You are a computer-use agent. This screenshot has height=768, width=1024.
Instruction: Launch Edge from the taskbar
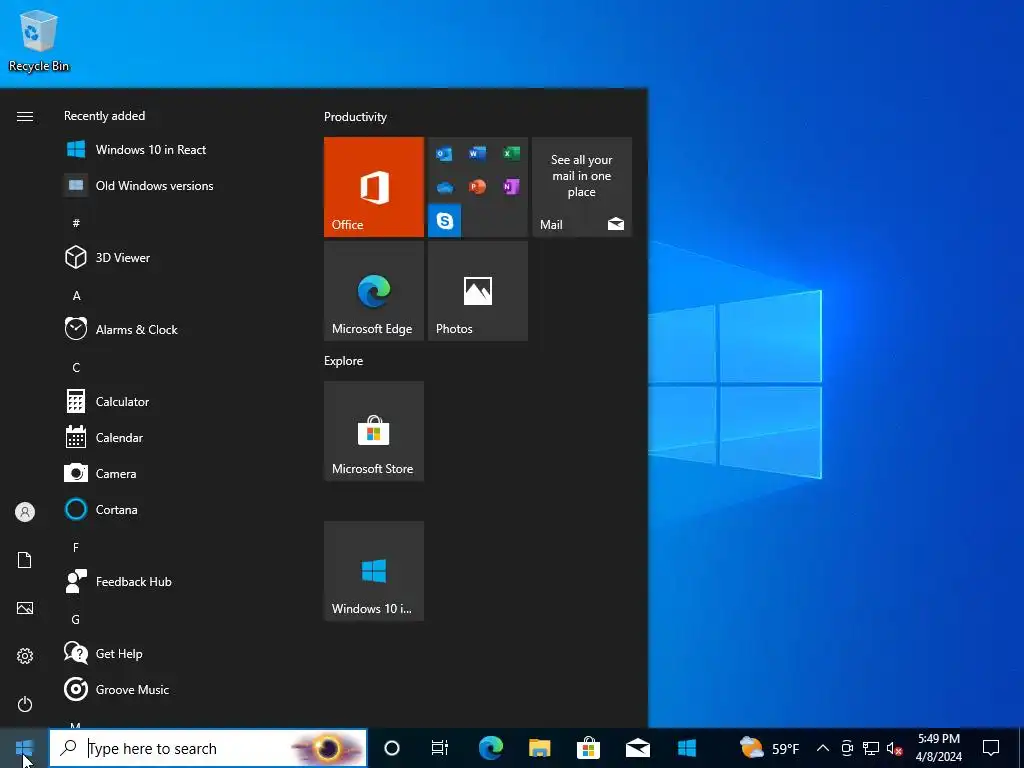(490, 748)
